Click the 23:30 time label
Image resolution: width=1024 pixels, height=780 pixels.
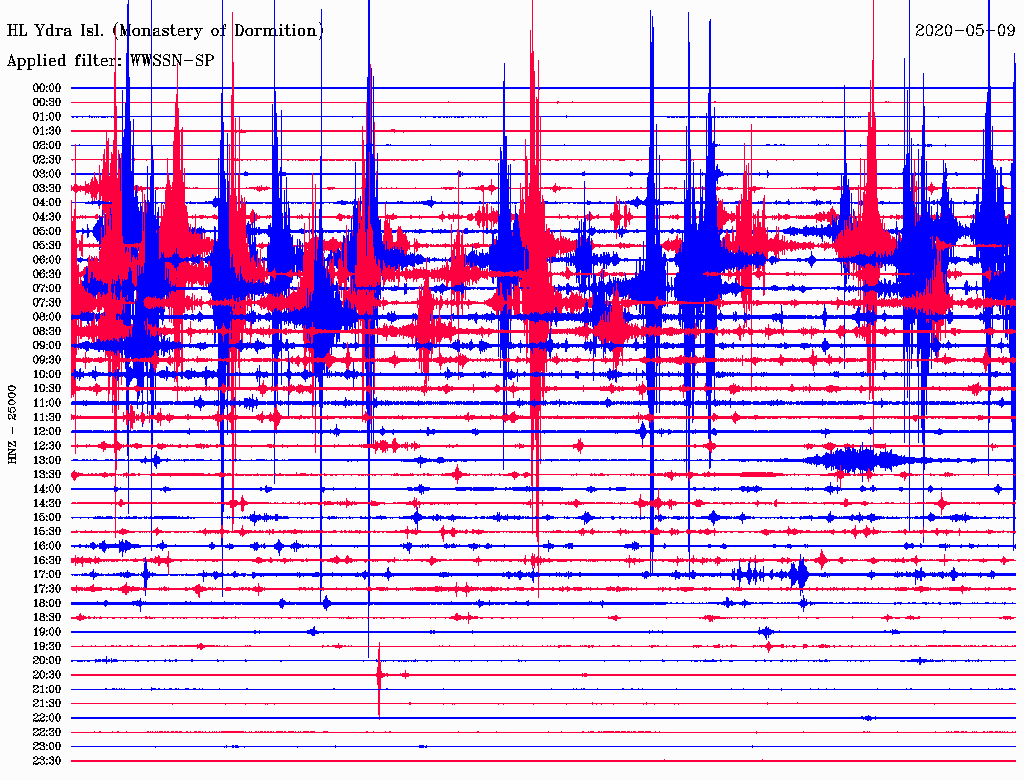pos(47,761)
